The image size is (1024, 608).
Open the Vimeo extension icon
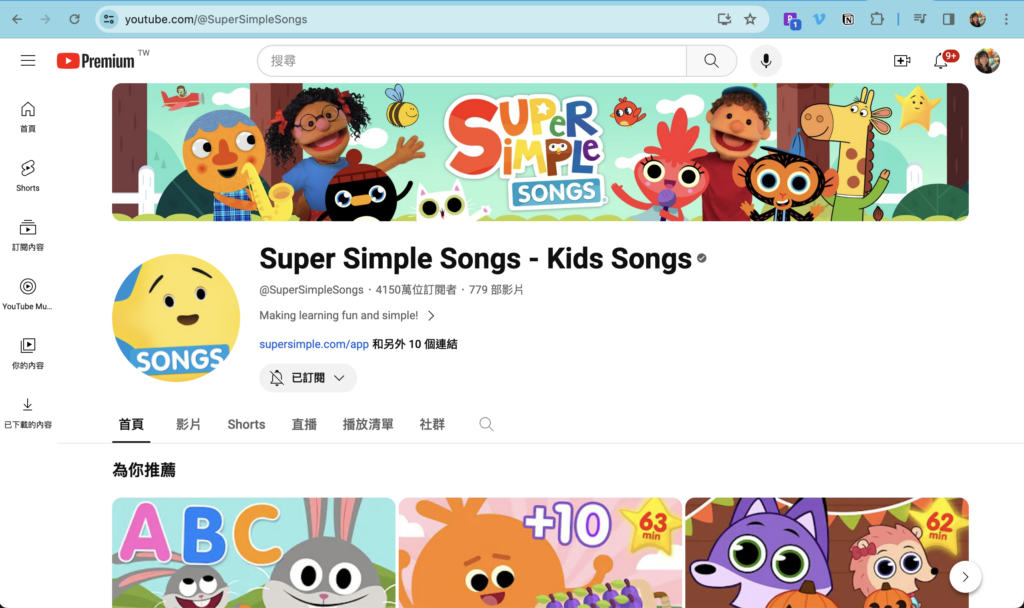(819, 19)
